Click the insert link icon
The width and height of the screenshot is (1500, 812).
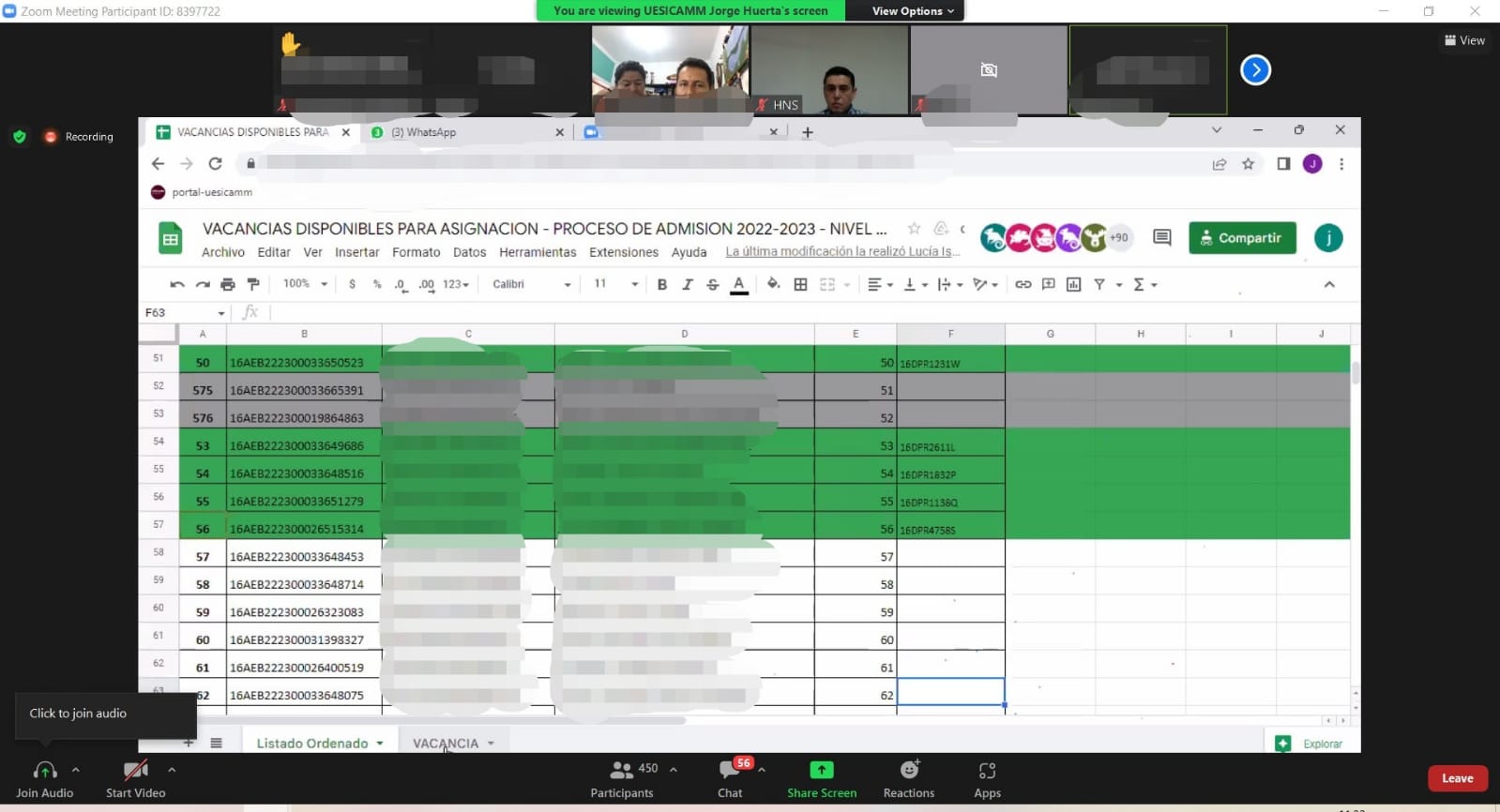[1023, 284]
